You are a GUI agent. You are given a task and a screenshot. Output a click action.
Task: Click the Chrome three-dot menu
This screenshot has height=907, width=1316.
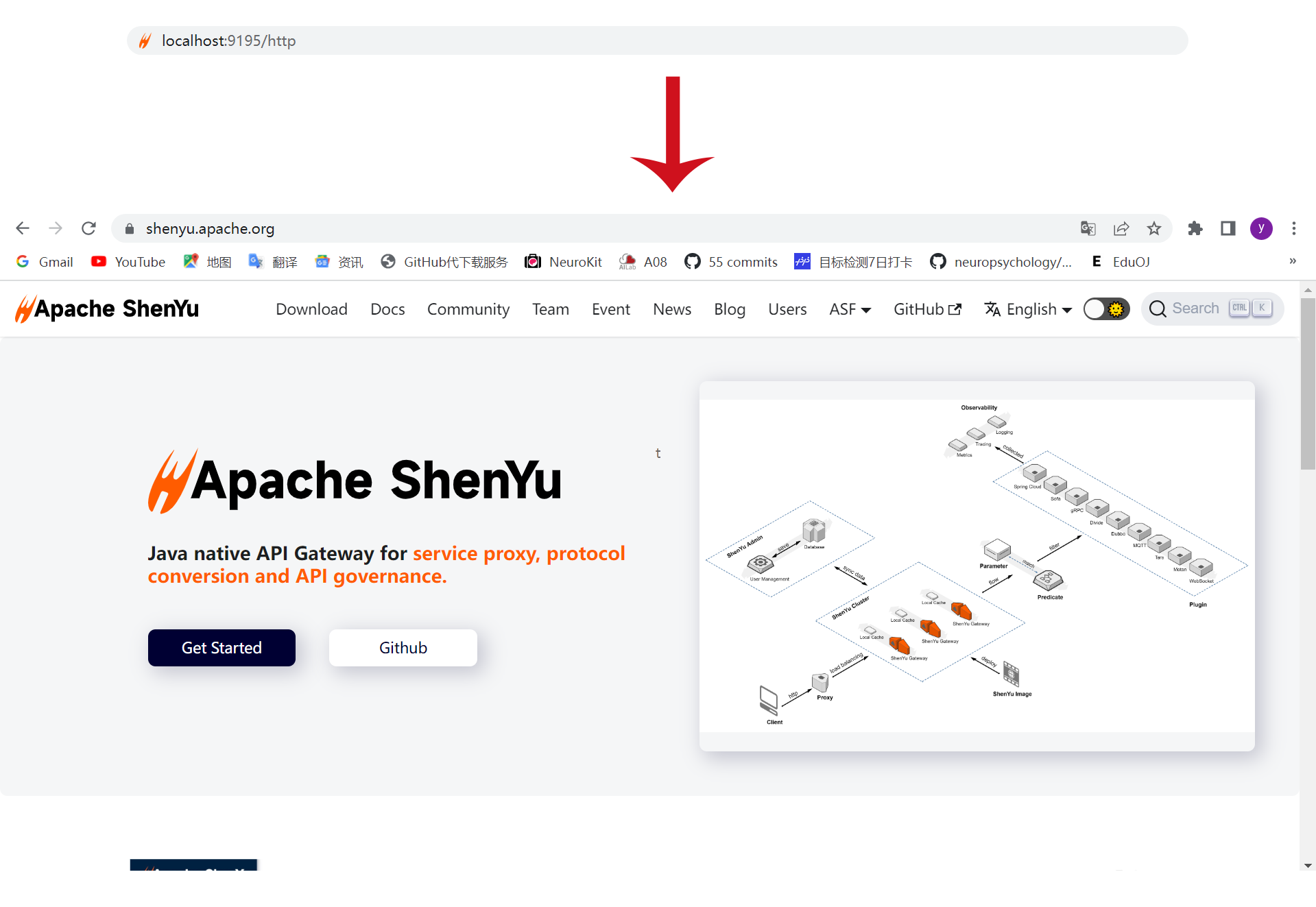[1294, 228]
